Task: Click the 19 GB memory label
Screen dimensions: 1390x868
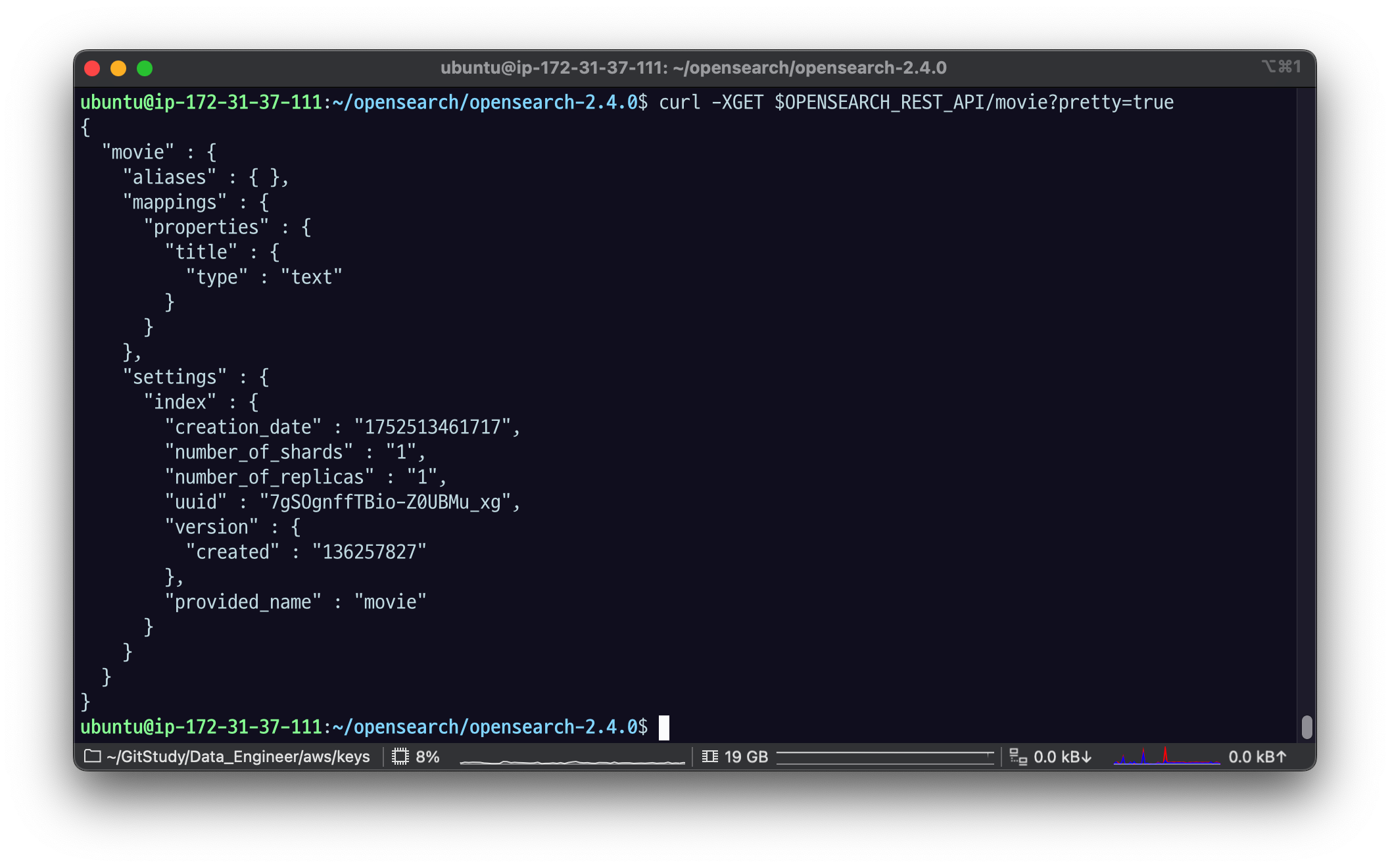Action: click(x=746, y=757)
